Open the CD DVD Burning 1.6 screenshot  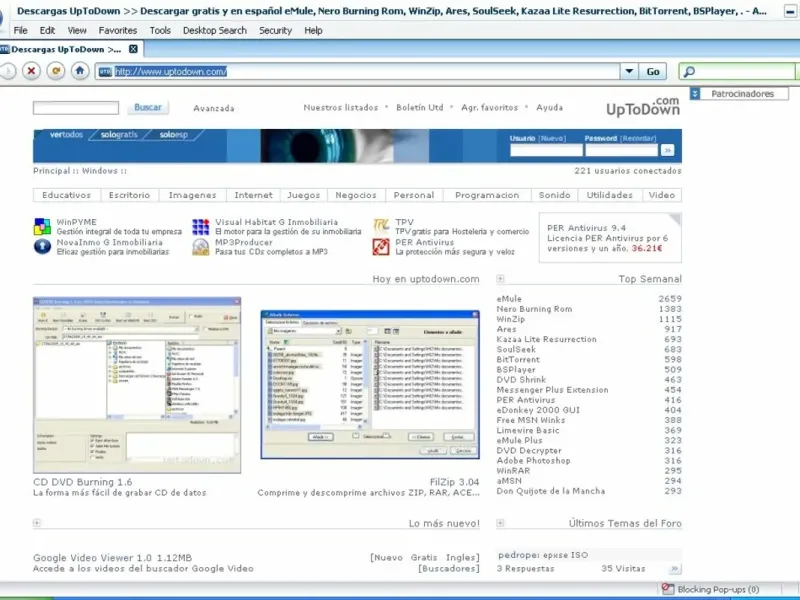tap(137, 385)
